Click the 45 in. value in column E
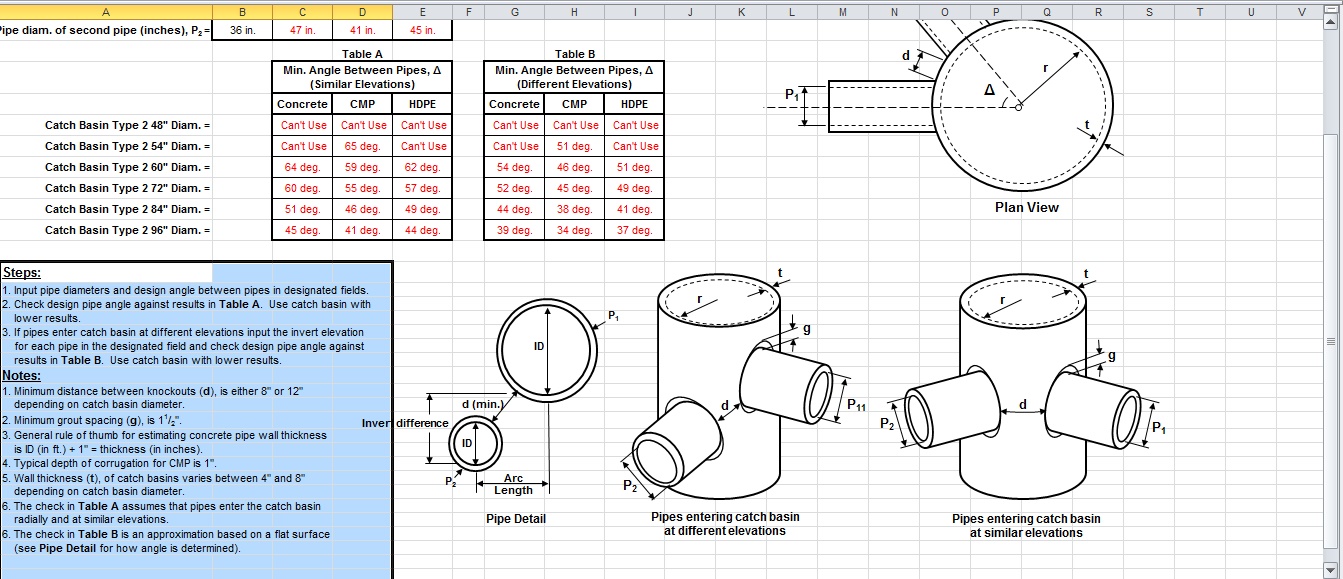Viewport: 1343px width, 579px height. point(423,30)
